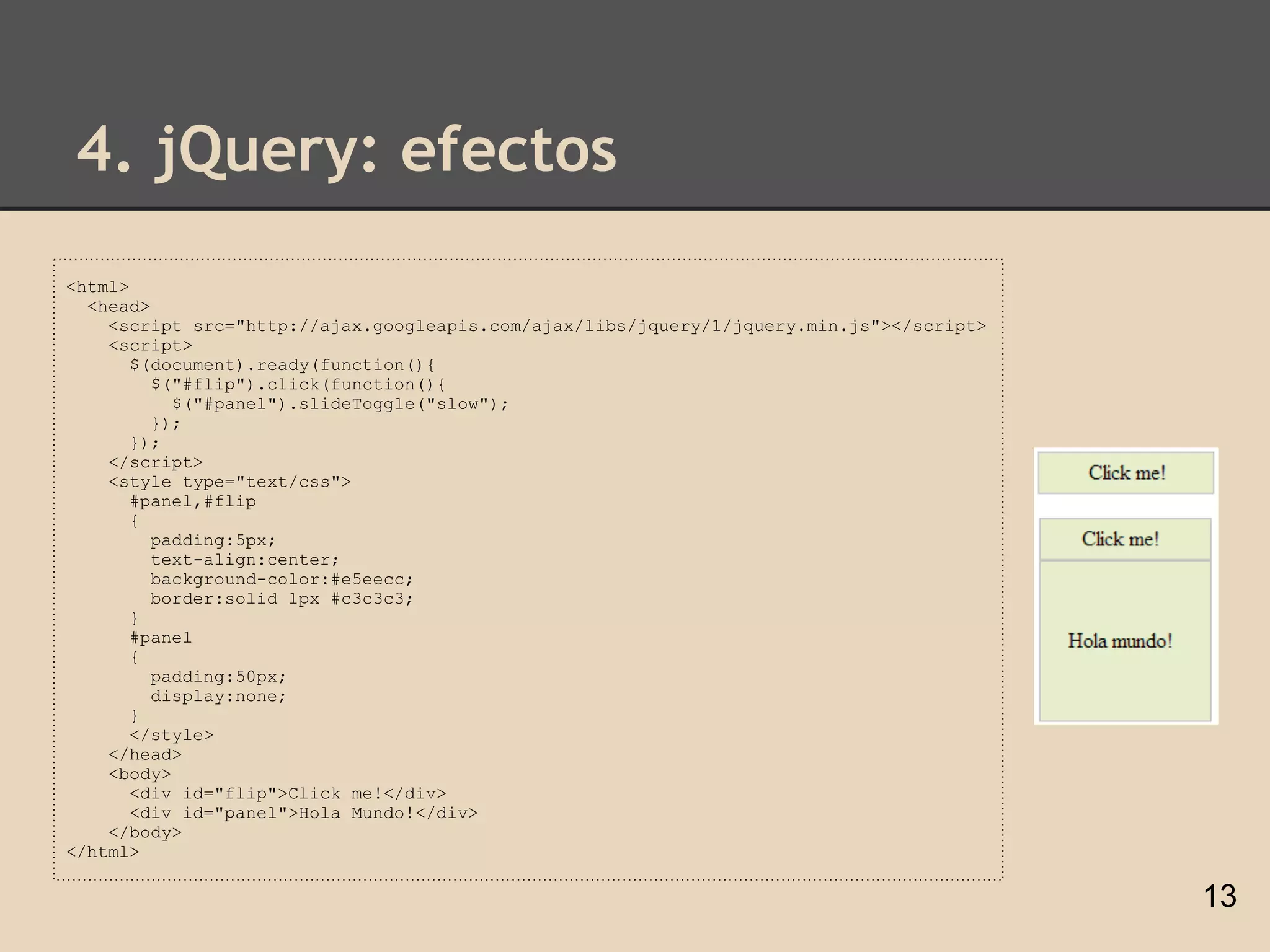Click the "<body>" opening tag line

tap(140, 774)
